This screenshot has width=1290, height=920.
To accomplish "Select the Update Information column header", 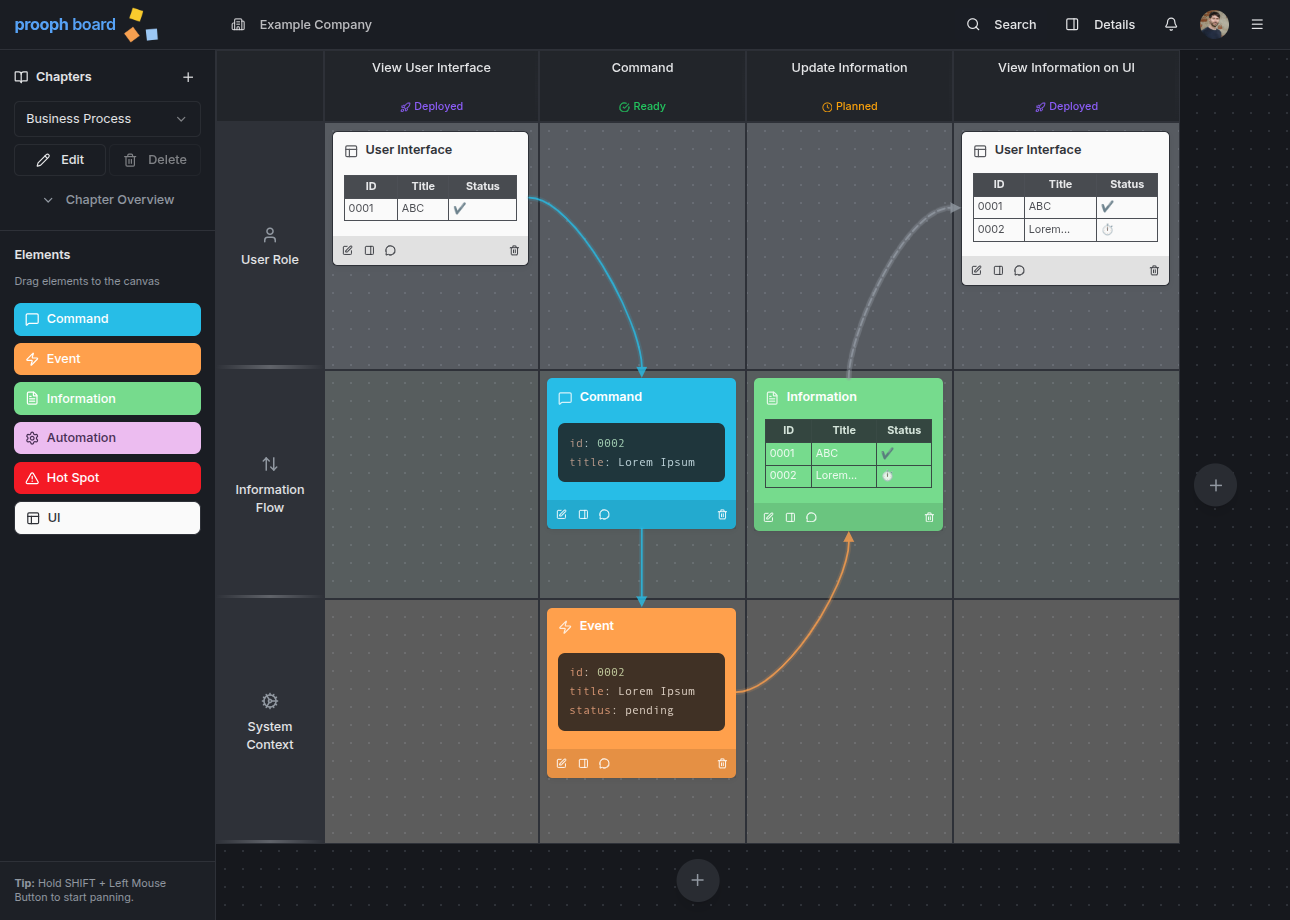I will point(849,68).
